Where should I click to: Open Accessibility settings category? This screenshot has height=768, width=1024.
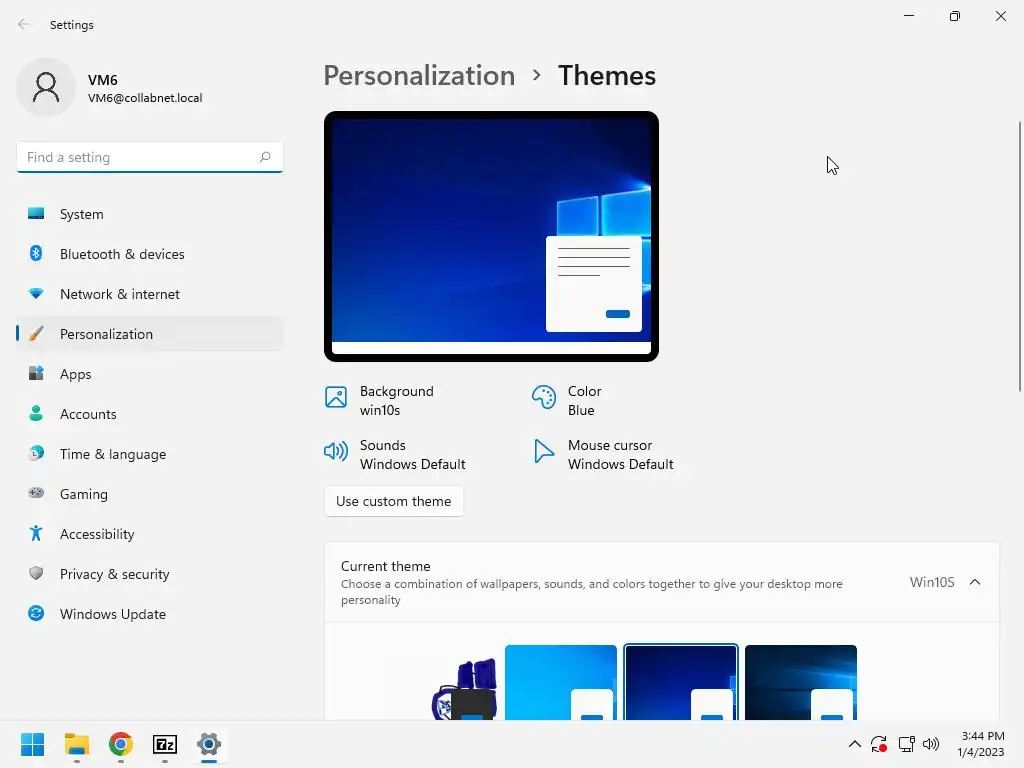pos(150,534)
